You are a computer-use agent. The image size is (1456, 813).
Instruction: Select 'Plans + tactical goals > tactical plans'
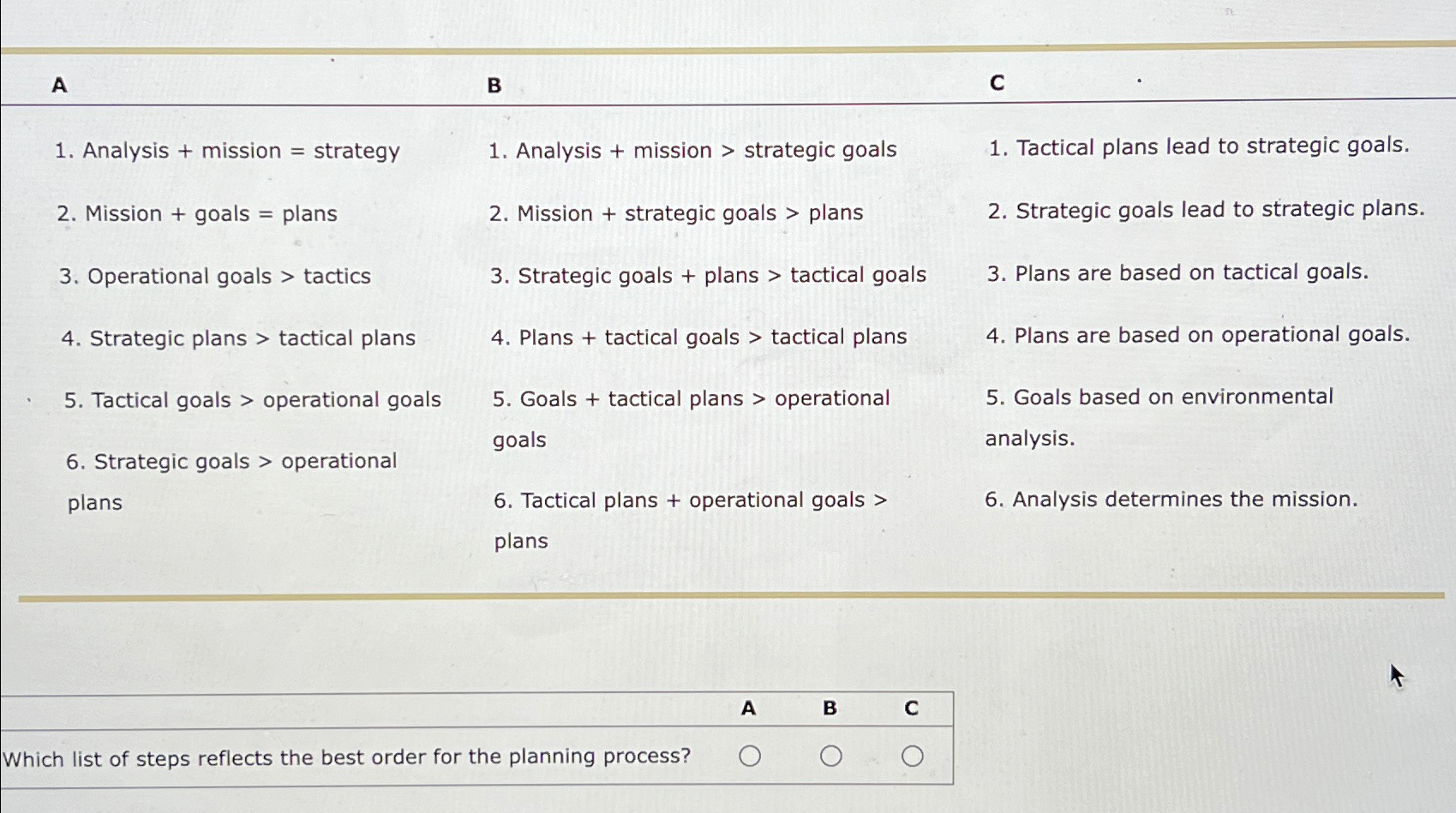(699, 337)
